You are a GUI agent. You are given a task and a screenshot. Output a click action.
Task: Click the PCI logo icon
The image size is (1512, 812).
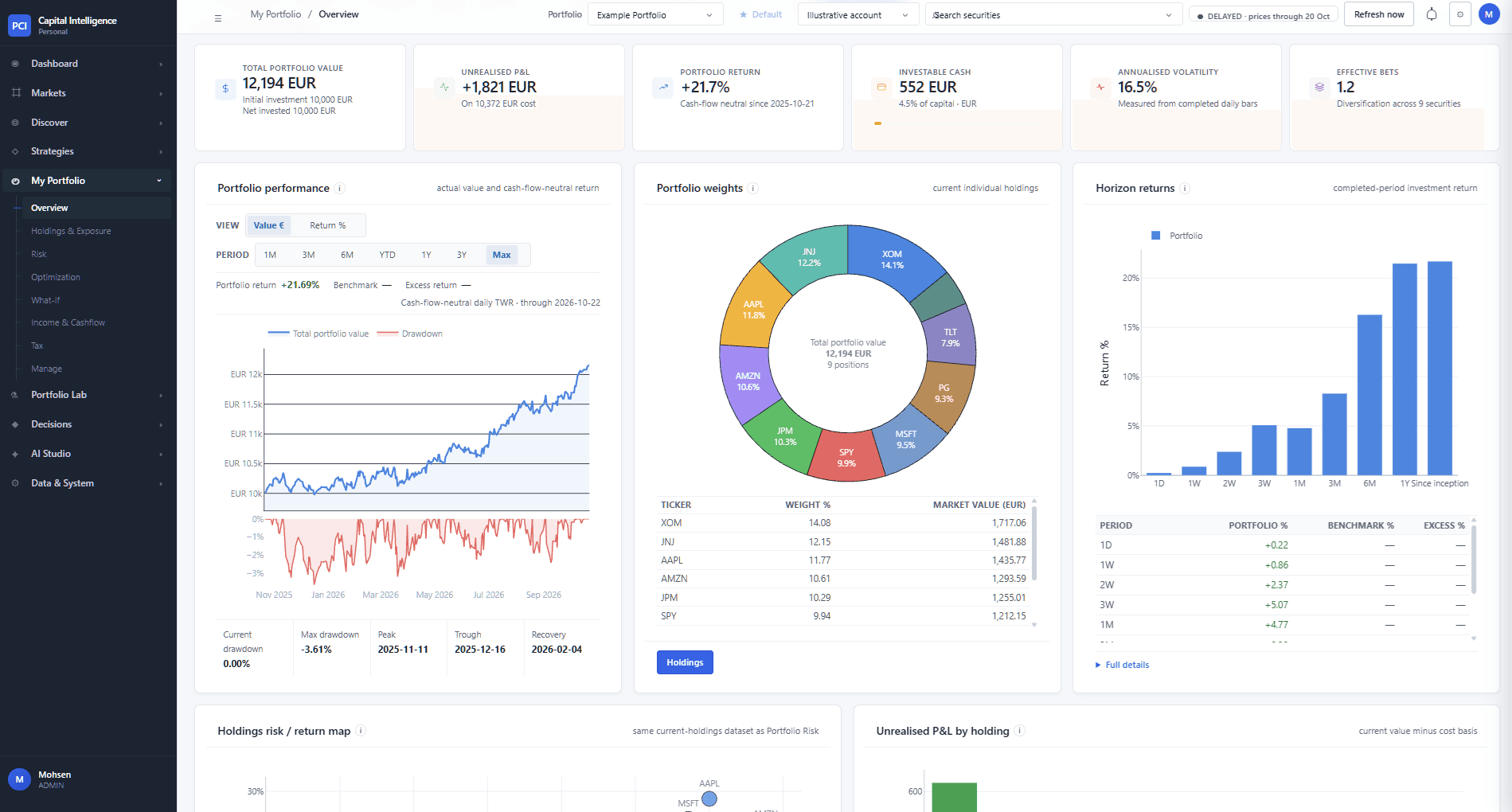click(x=19, y=25)
